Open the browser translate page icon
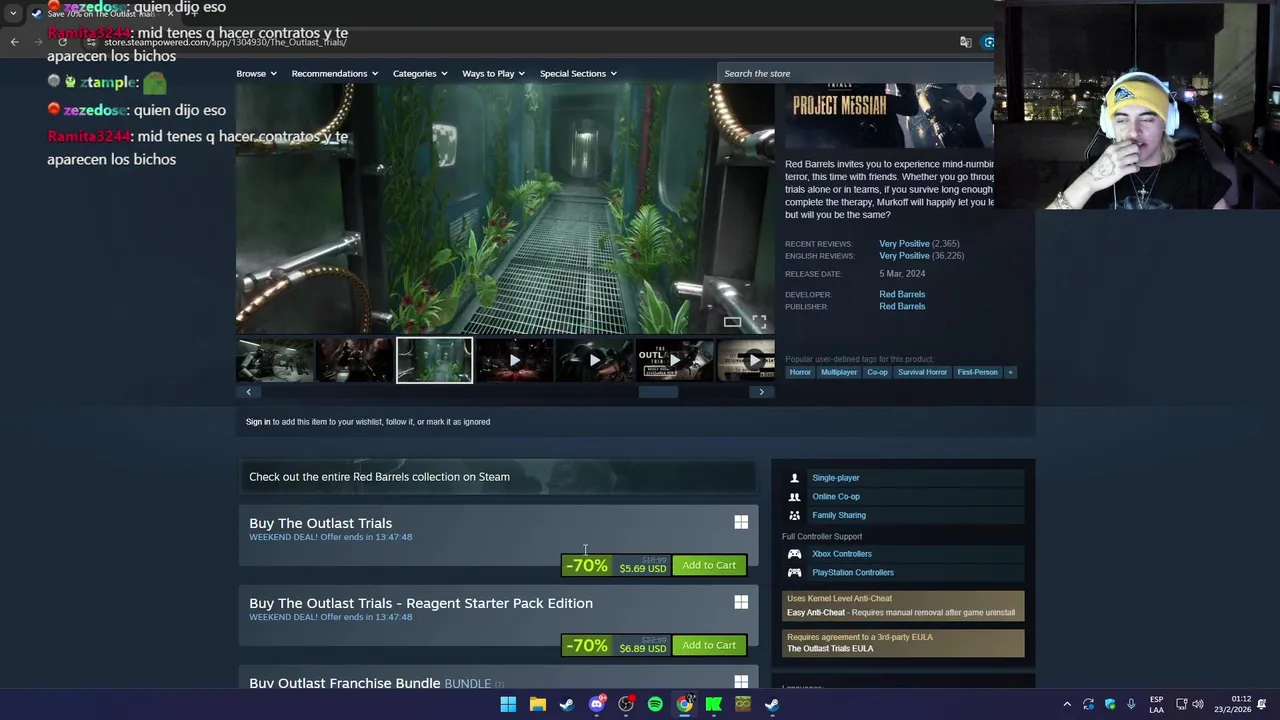 coord(965,42)
